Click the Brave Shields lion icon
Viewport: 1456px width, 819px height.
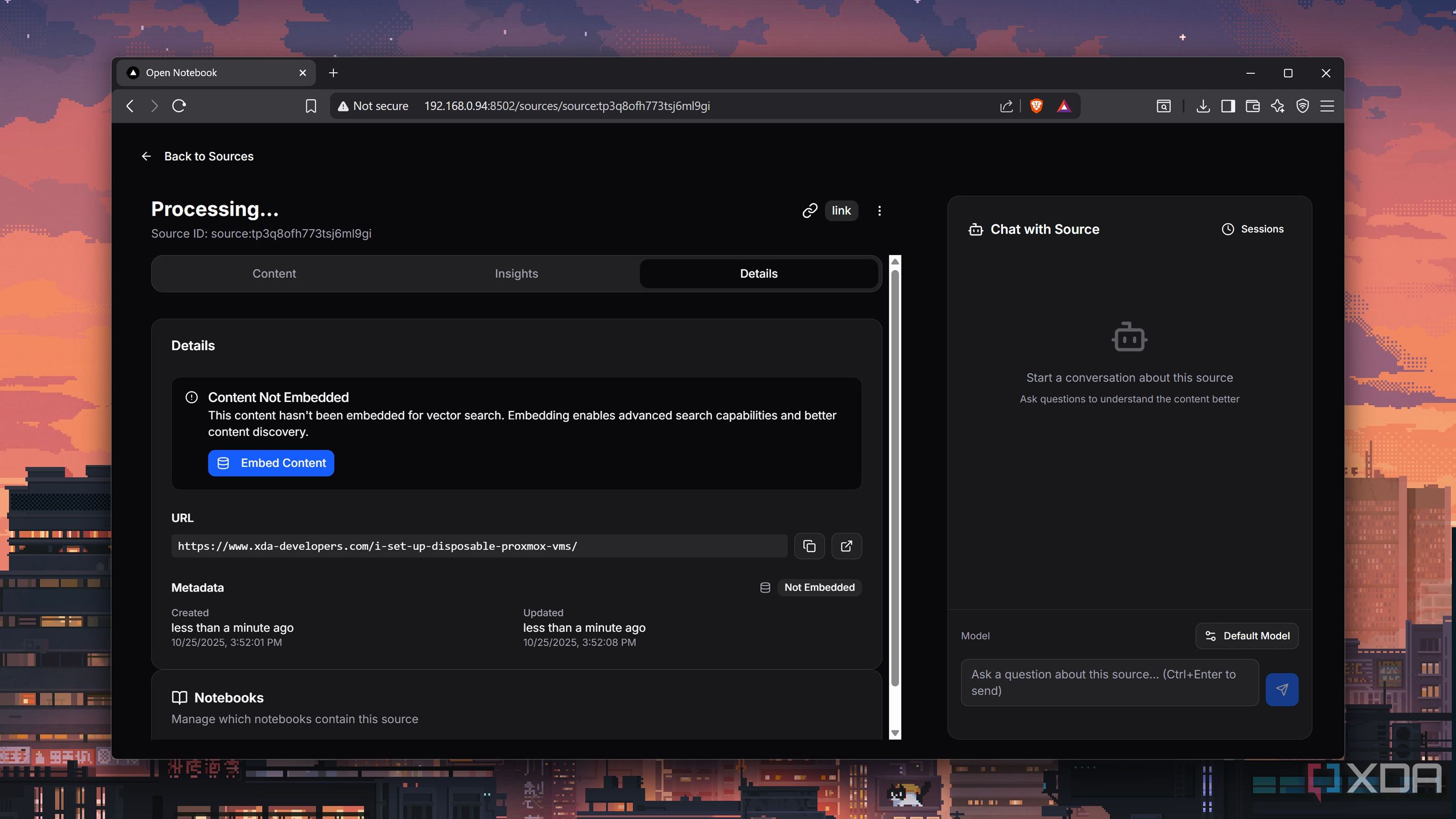1036,106
